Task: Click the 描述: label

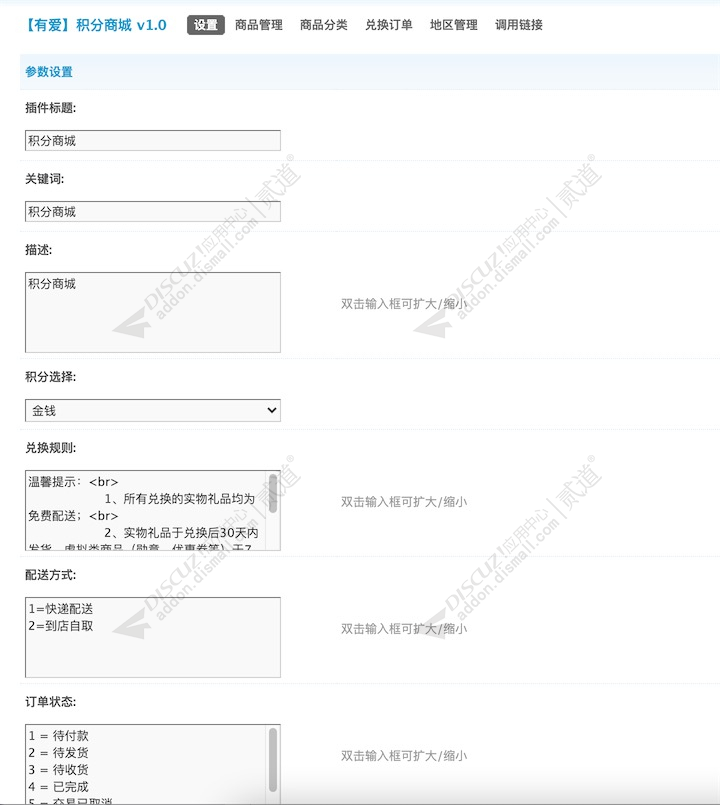Action: click(x=39, y=250)
